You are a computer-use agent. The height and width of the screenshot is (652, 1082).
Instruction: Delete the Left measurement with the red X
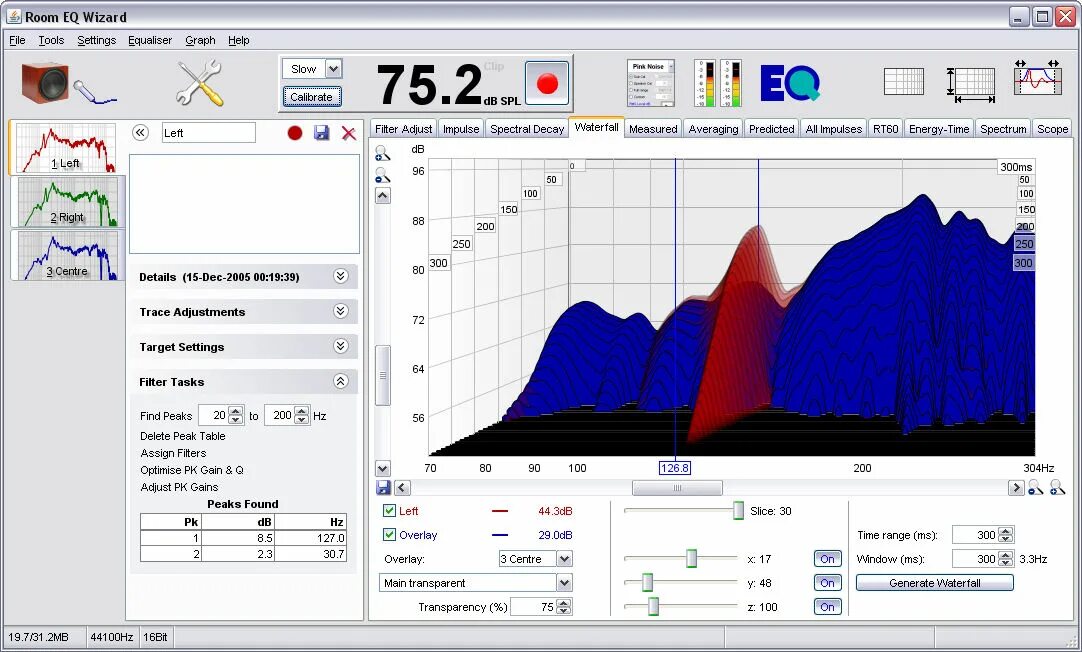[348, 133]
